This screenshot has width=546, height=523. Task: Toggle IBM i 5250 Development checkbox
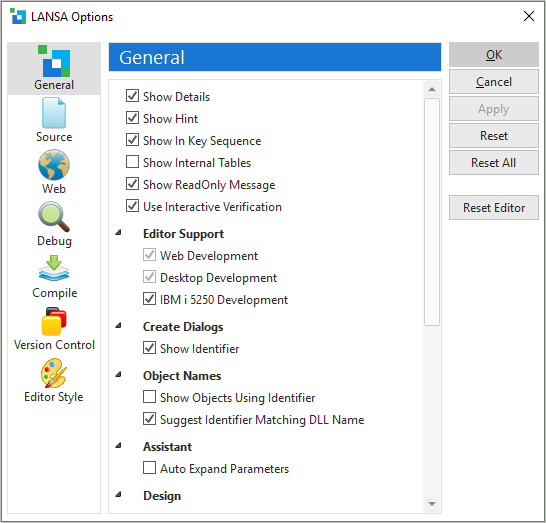point(149,299)
